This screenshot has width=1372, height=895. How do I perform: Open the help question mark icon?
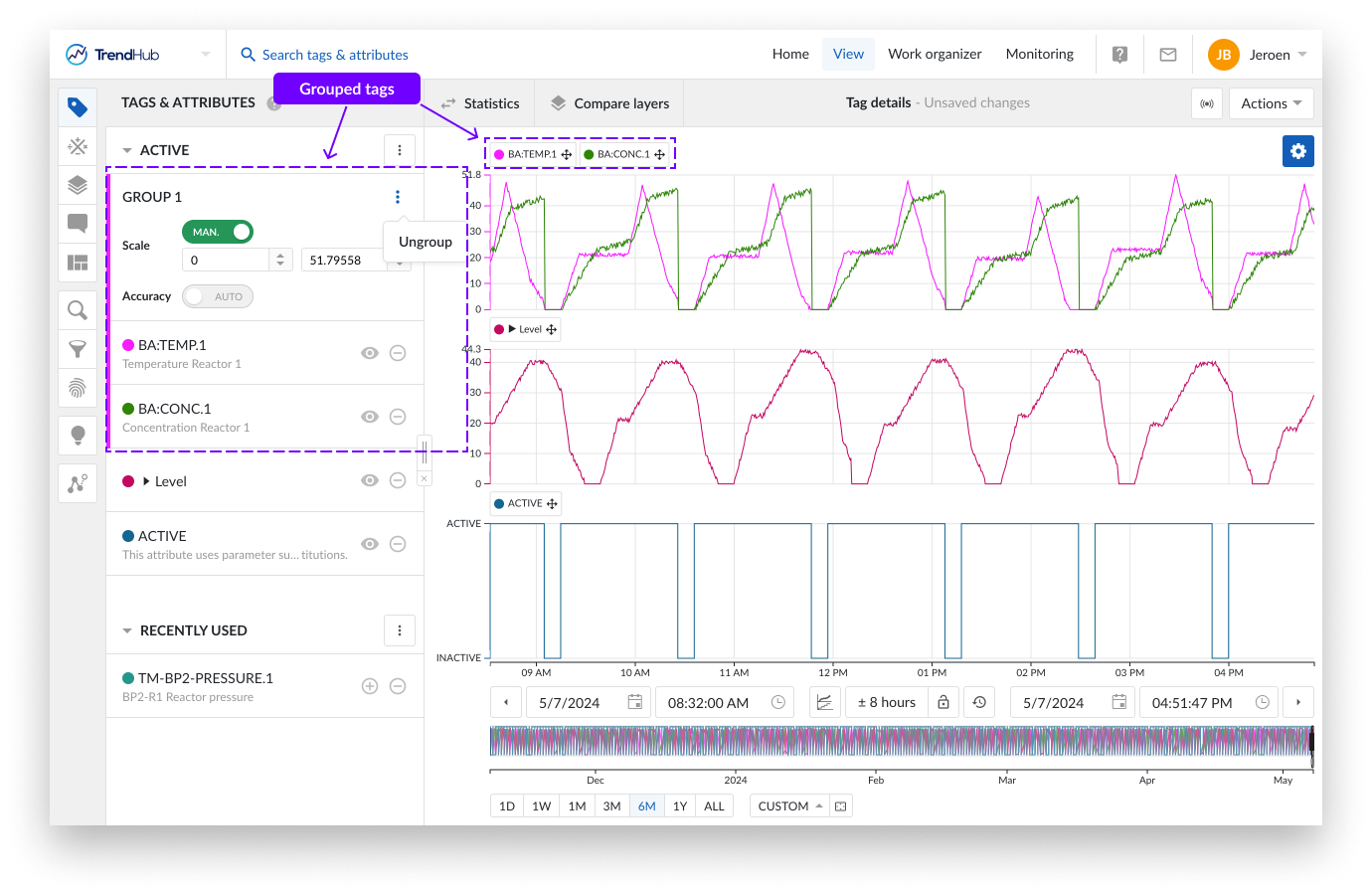click(x=1119, y=55)
